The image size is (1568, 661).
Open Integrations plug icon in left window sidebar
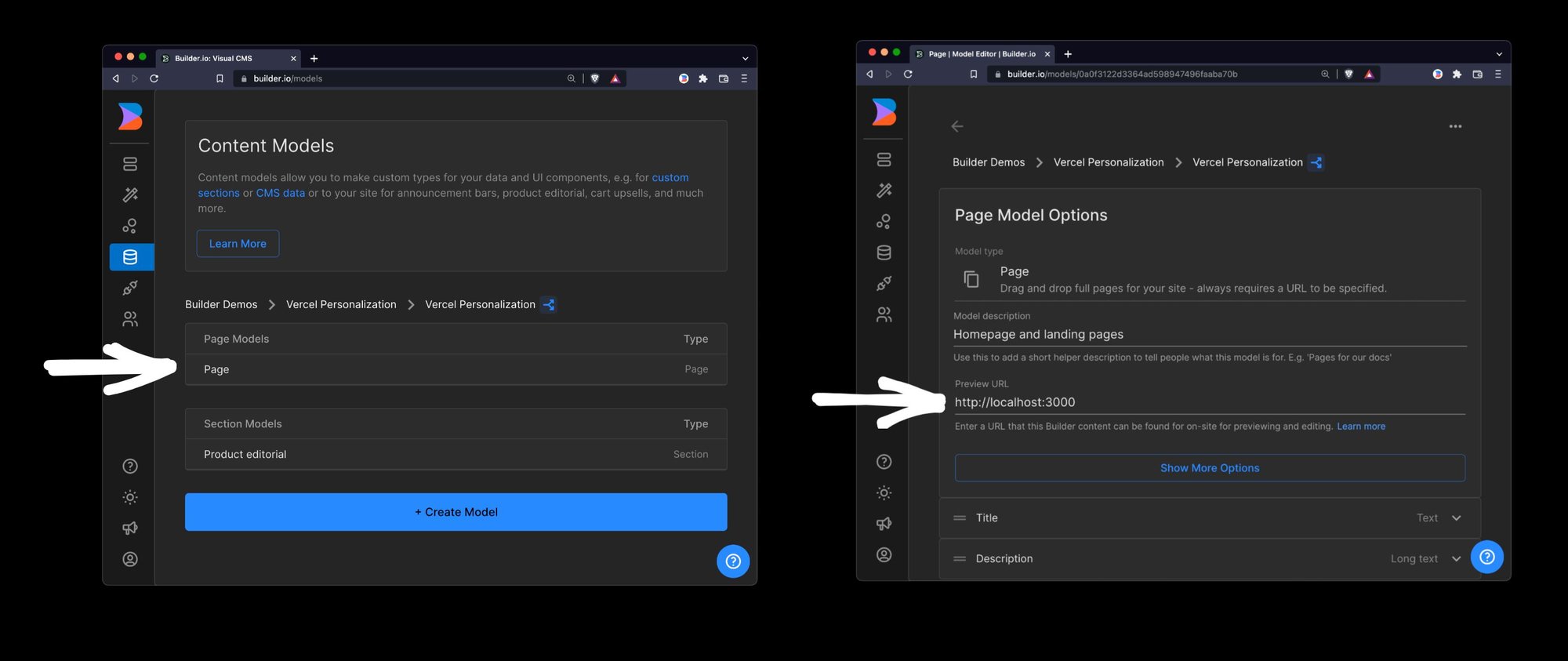click(130, 288)
